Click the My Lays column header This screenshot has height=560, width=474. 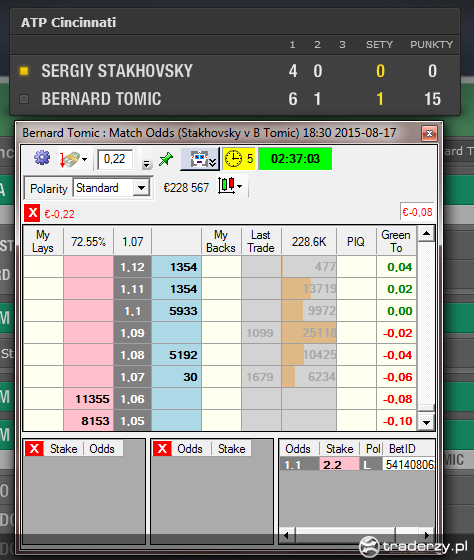43,241
